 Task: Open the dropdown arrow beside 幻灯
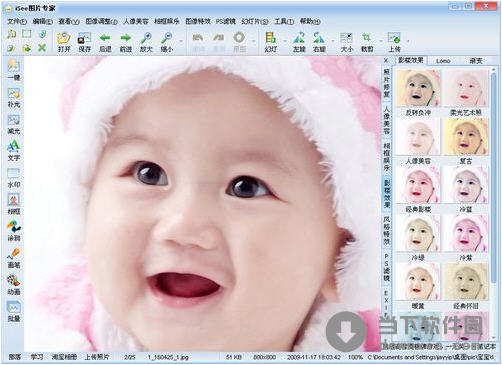click(x=285, y=41)
